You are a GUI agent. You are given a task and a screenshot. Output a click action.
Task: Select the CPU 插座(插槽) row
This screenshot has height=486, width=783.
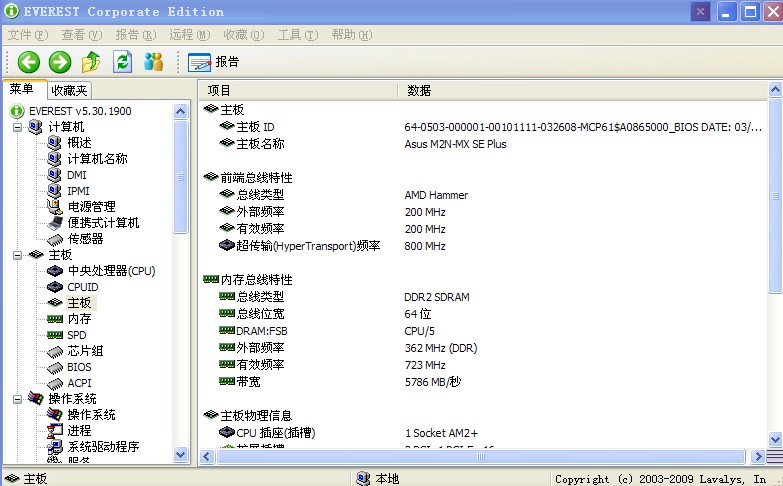point(483,433)
